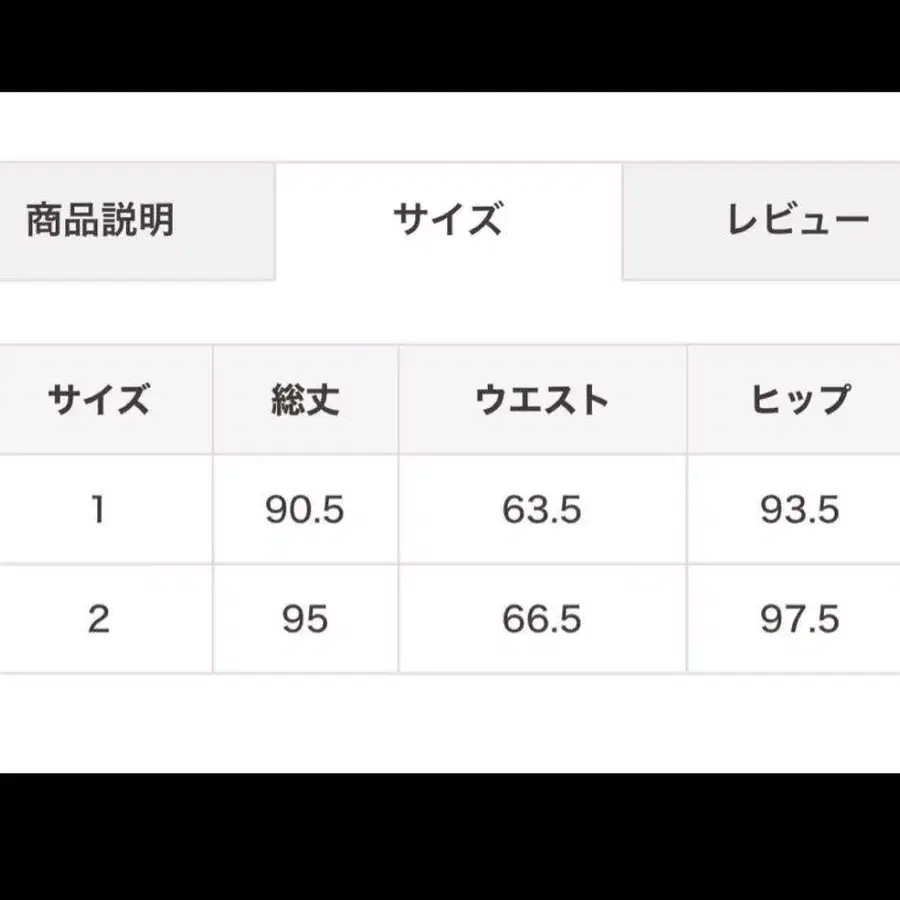The image size is (900, 900).
Task: Select the ウエスト column header
Action: [542, 400]
